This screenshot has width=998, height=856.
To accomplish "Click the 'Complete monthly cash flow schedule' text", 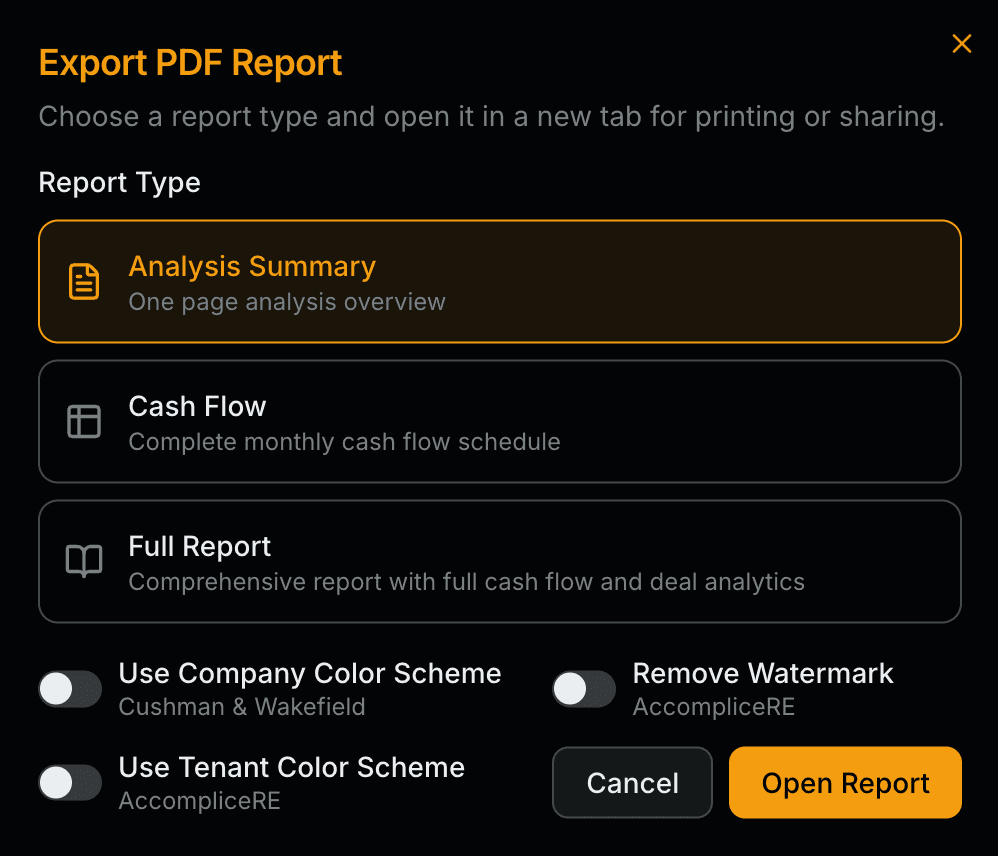I will point(345,442).
